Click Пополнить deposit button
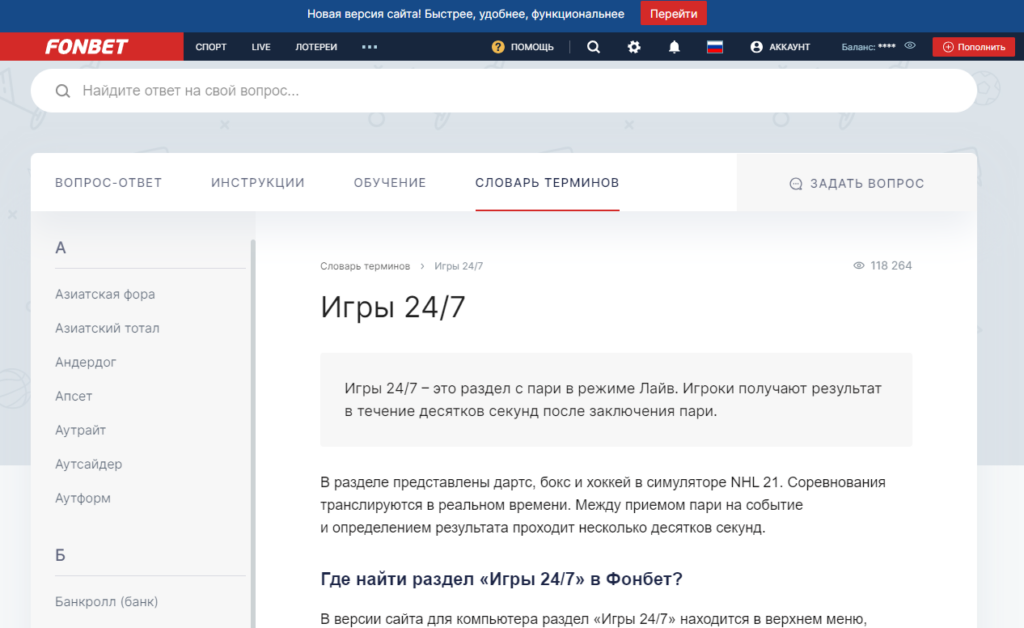This screenshot has height=628, width=1024. click(x=974, y=47)
